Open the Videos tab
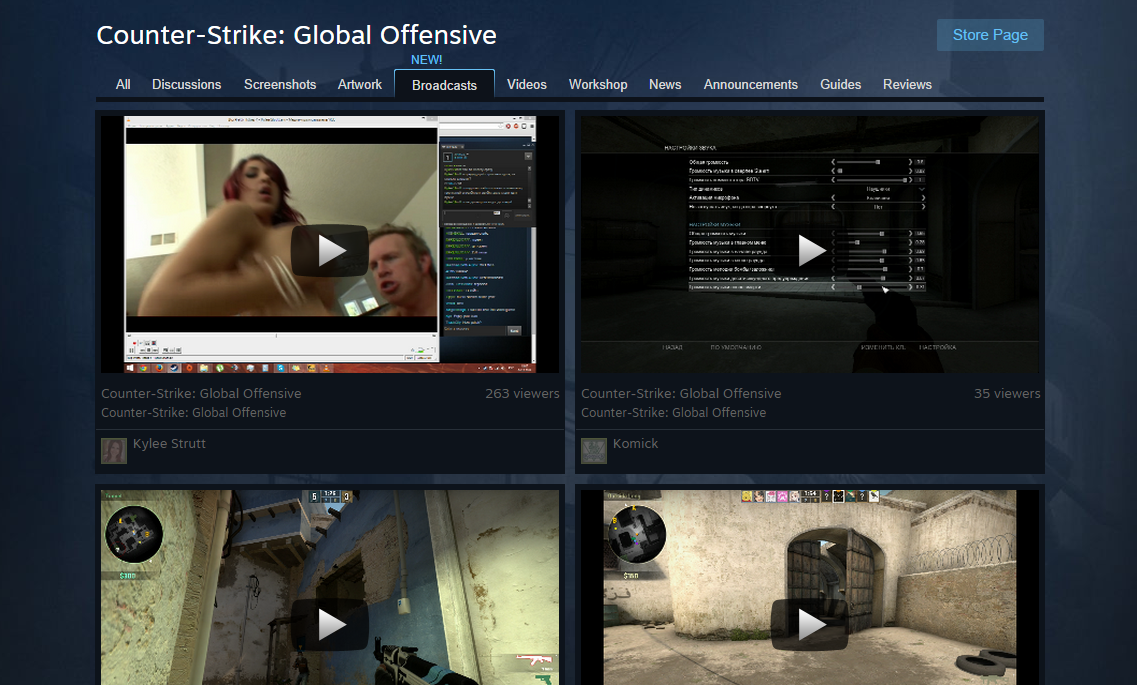The width and height of the screenshot is (1137, 685). [x=526, y=85]
